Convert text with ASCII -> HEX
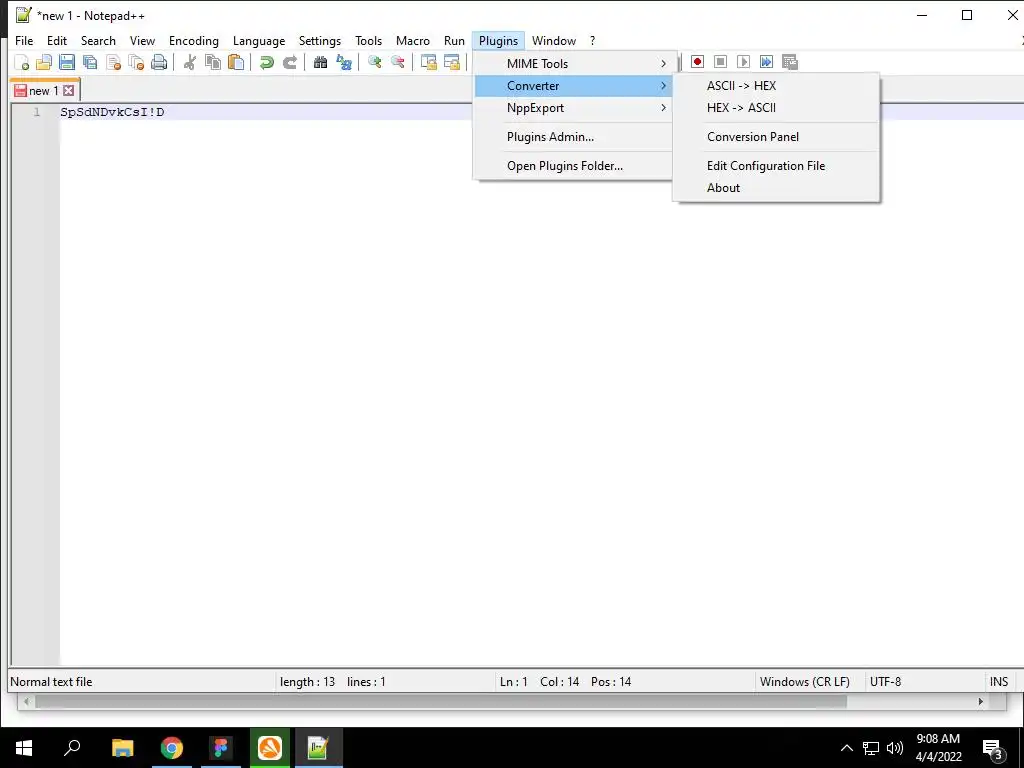The width and height of the screenshot is (1024, 768). point(776,86)
